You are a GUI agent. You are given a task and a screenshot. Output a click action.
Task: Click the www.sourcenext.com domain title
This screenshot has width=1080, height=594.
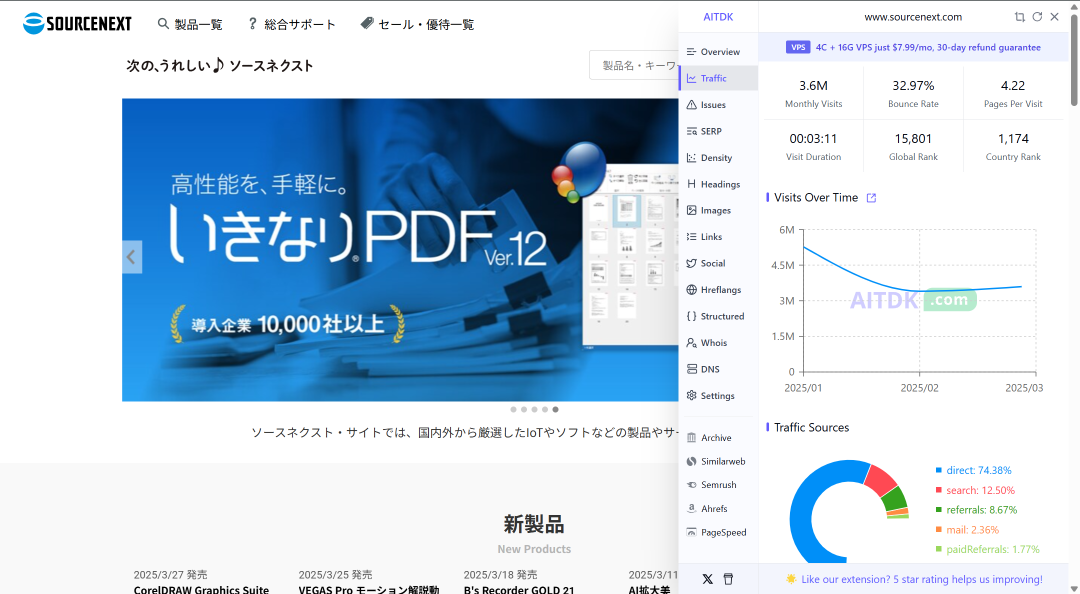913,17
